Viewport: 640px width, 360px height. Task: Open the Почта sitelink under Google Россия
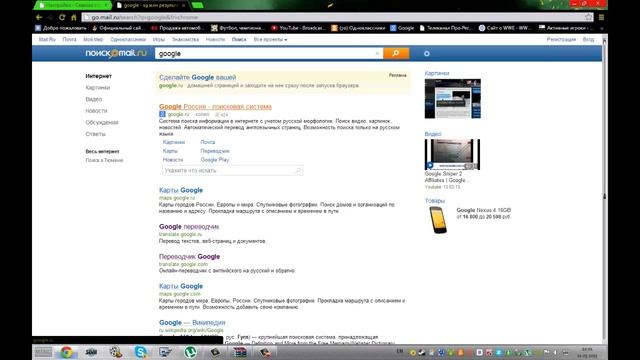(x=207, y=142)
